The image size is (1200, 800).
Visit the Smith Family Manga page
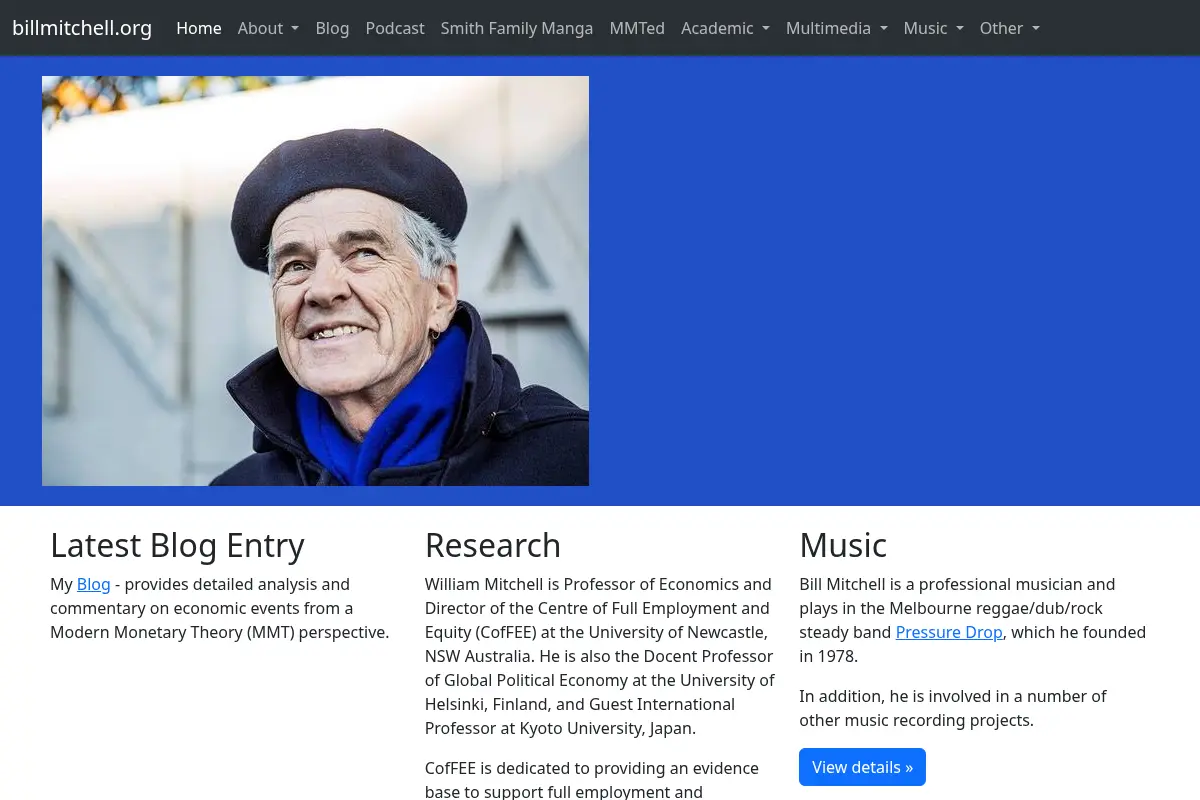(517, 28)
